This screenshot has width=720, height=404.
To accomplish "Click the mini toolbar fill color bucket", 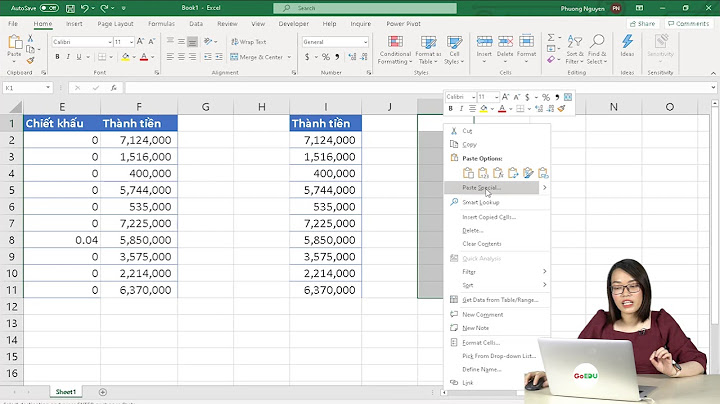I will click(x=484, y=109).
